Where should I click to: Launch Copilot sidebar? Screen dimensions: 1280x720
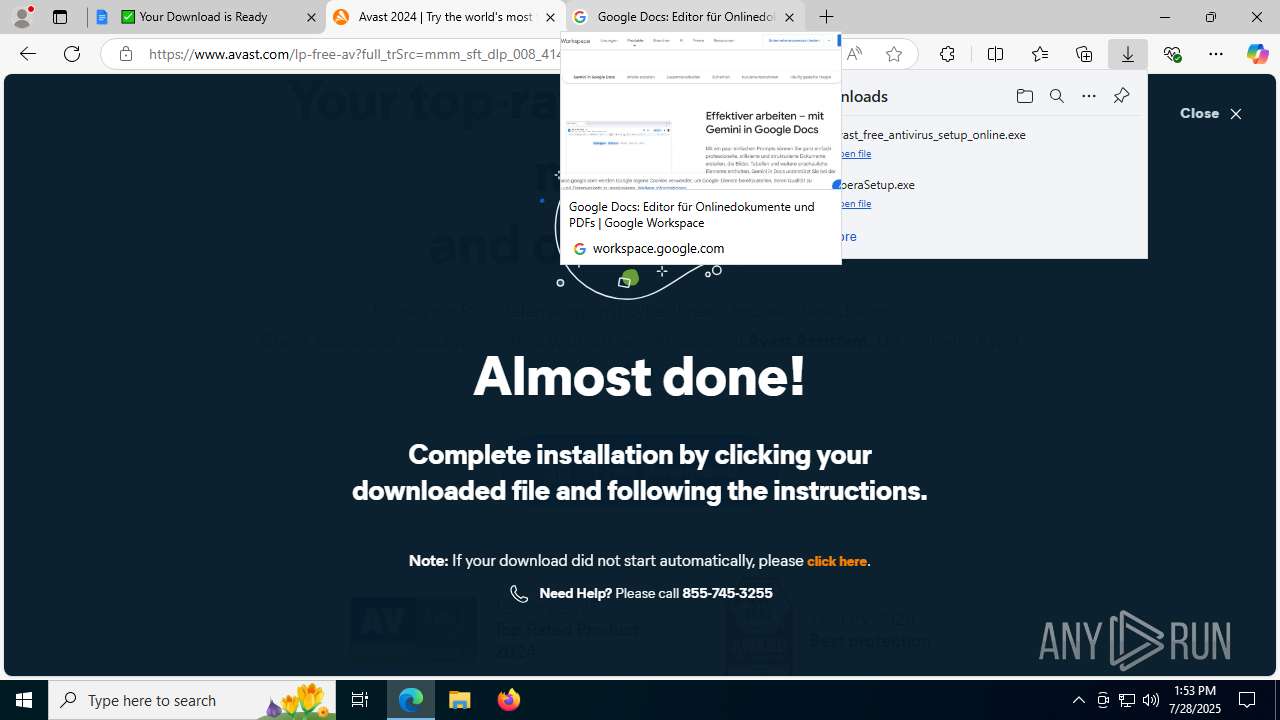pyautogui.click(x=1258, y=54)
